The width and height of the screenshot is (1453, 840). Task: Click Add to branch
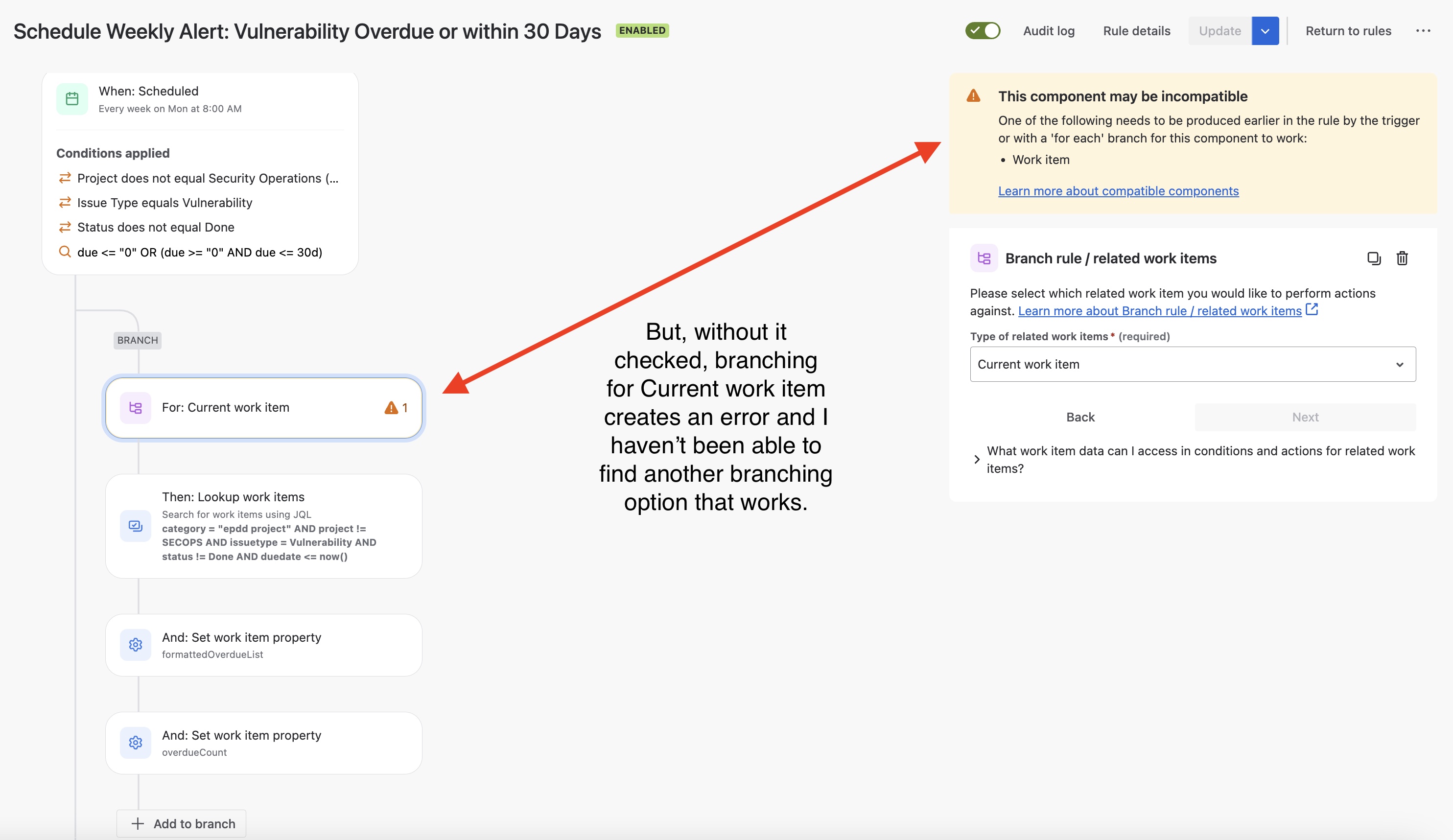pyautogui.click(x=181, y=823)
